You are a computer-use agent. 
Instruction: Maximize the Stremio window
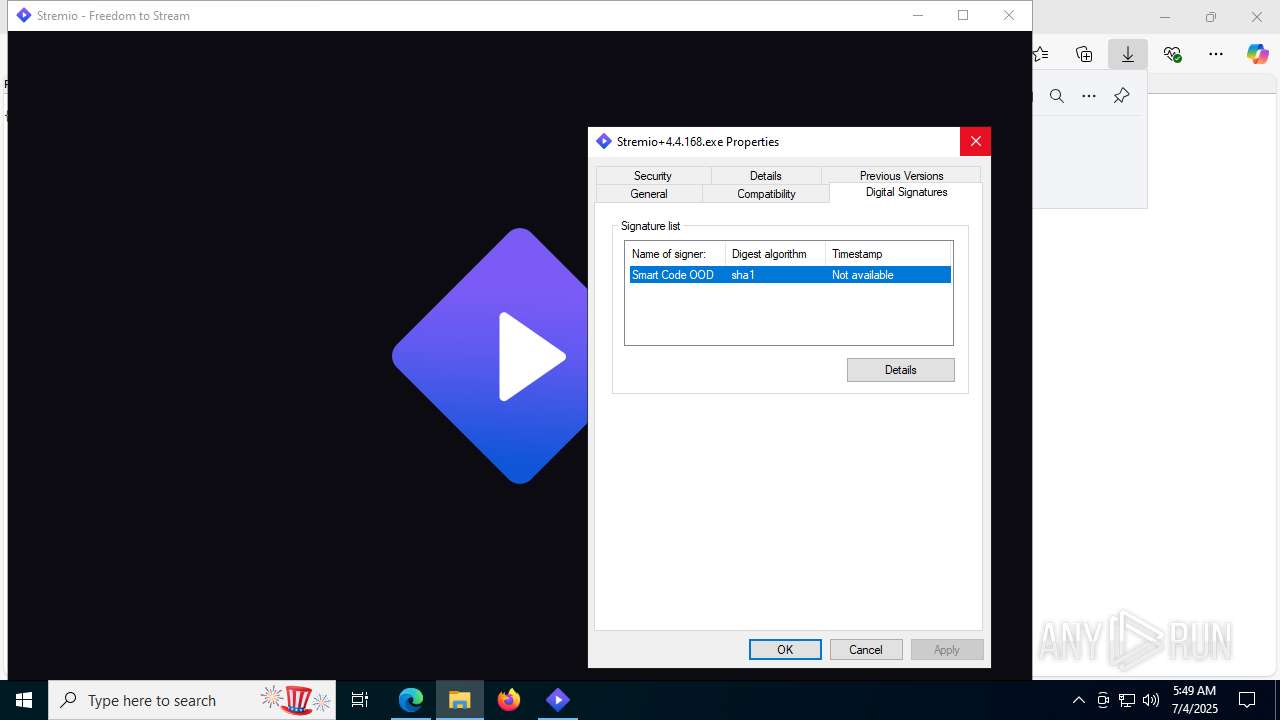963,15
